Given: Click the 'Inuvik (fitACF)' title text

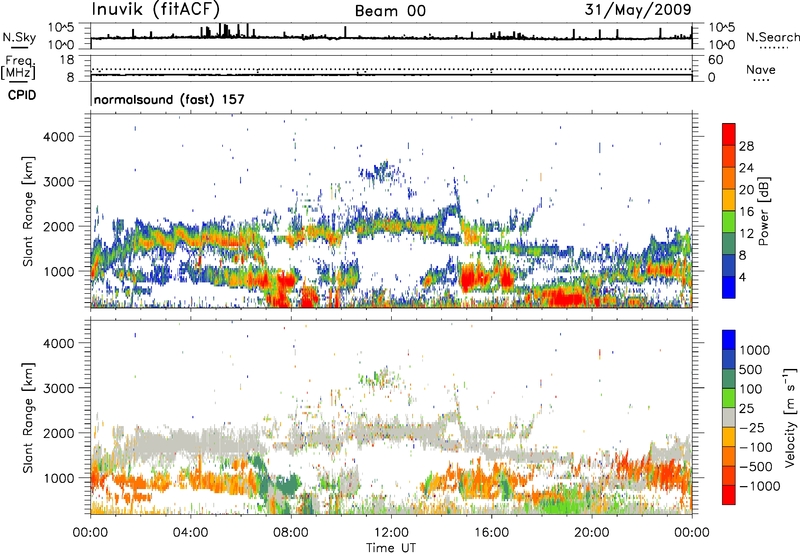Looking at the screenshot, I should click(x=156, y=9).
